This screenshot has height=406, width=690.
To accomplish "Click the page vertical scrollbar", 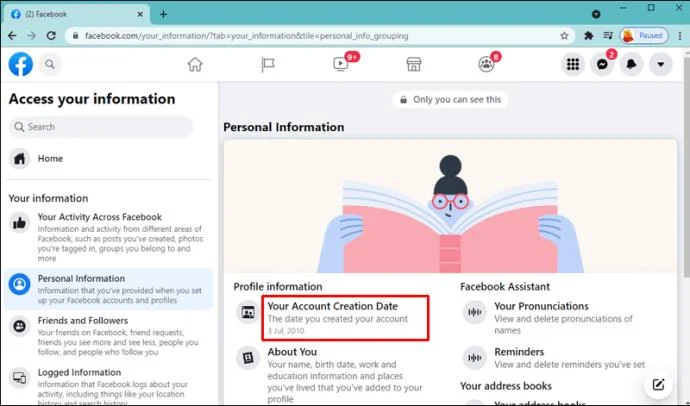I will click(686, 167).
